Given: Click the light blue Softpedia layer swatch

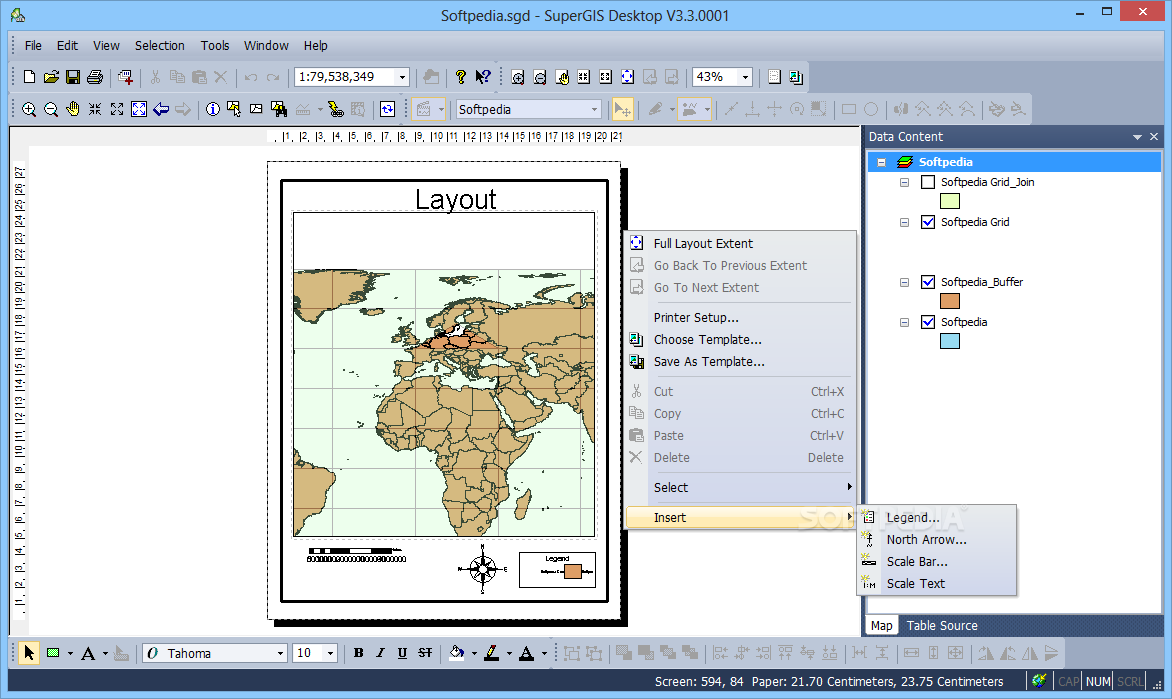Looking at the screenshot, I should (x=949, y=342).
